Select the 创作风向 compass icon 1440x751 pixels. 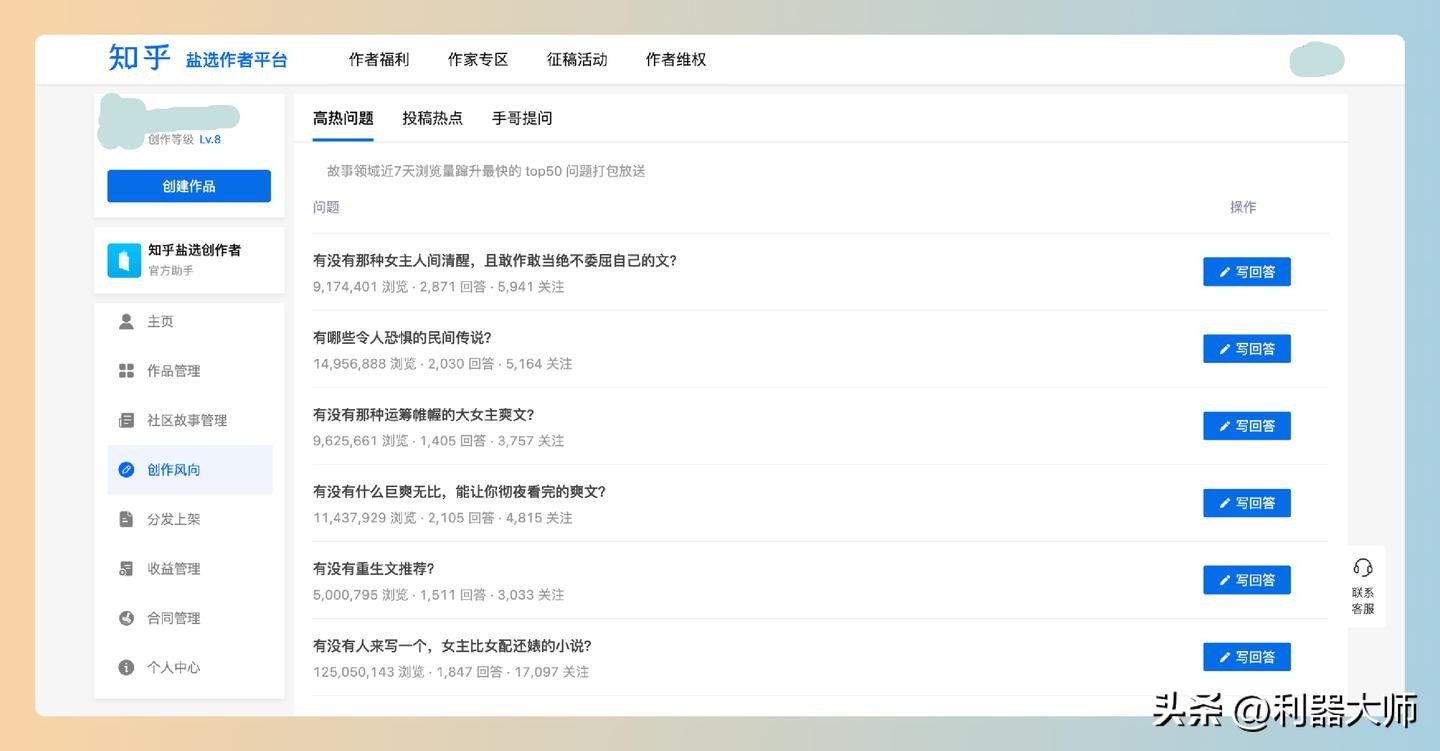point(126,470)
